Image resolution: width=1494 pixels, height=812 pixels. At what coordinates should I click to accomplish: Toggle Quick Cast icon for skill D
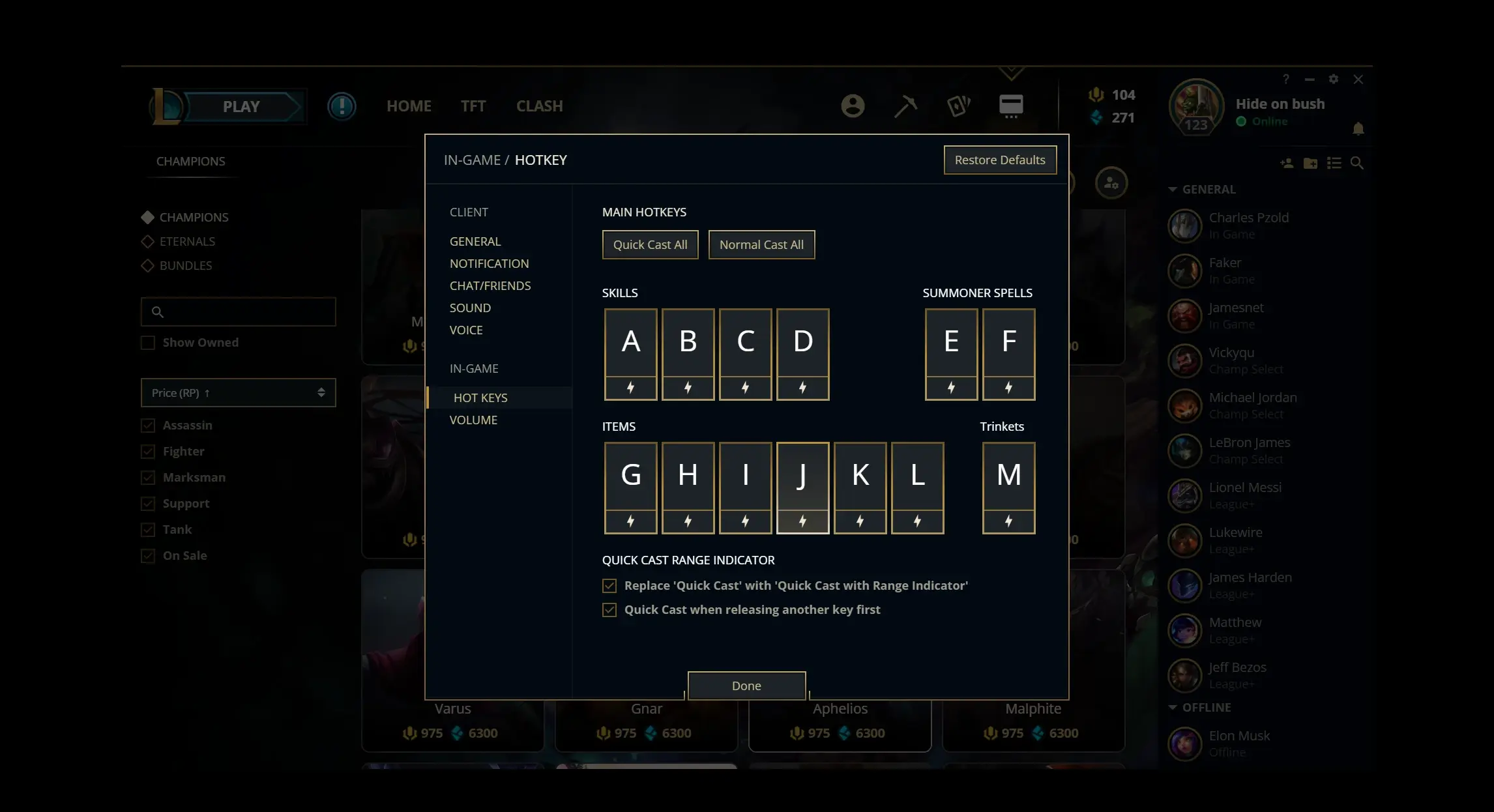pyautogui.click(x=802, y=388)
